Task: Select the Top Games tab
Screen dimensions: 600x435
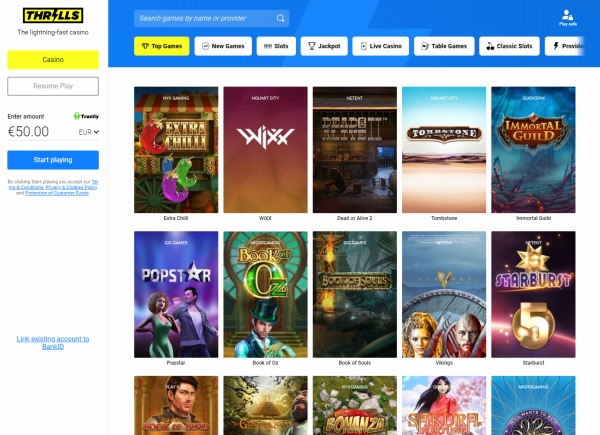Action: (161, 46)
